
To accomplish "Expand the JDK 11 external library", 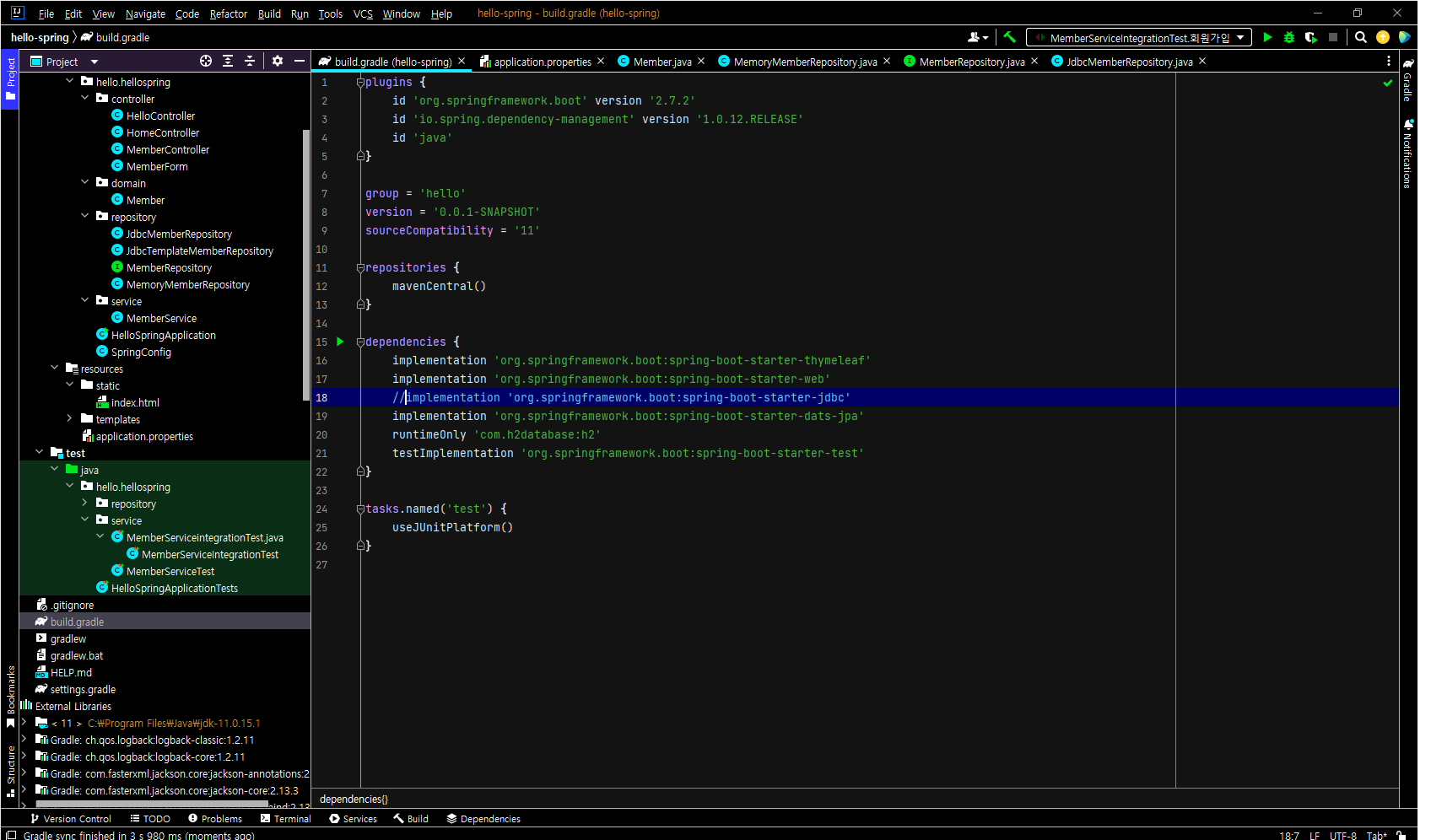I will pos(24,723).
